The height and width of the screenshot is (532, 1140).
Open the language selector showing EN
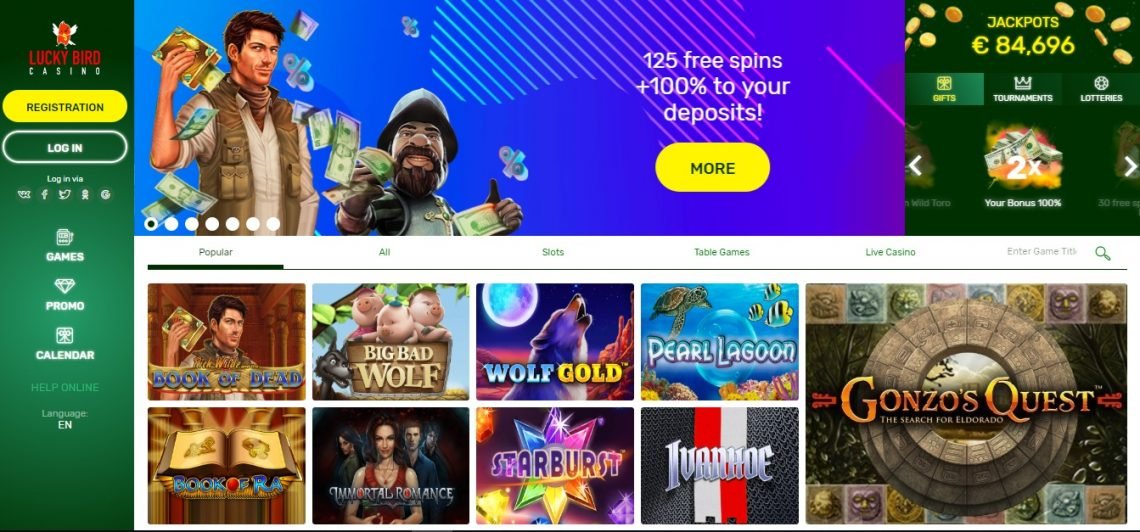[x=65, y=425]
